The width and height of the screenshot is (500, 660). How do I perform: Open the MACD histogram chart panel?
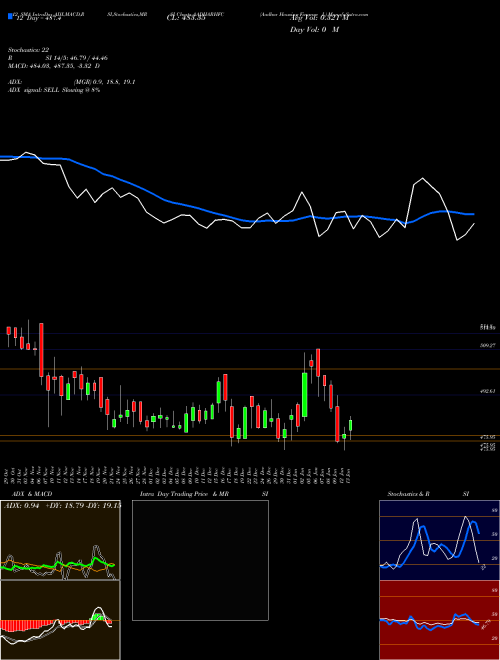coord(60,620)
